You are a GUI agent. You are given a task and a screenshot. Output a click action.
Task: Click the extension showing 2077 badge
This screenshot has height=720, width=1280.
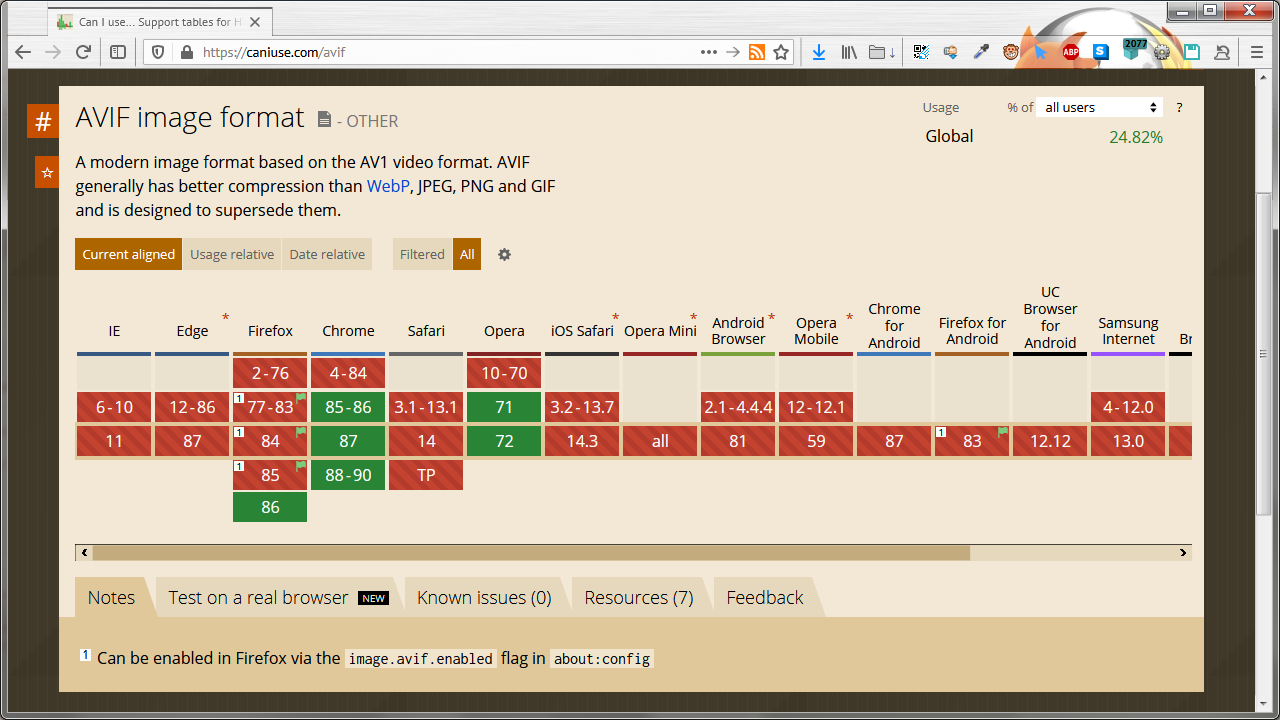(x=1133, y=50)
